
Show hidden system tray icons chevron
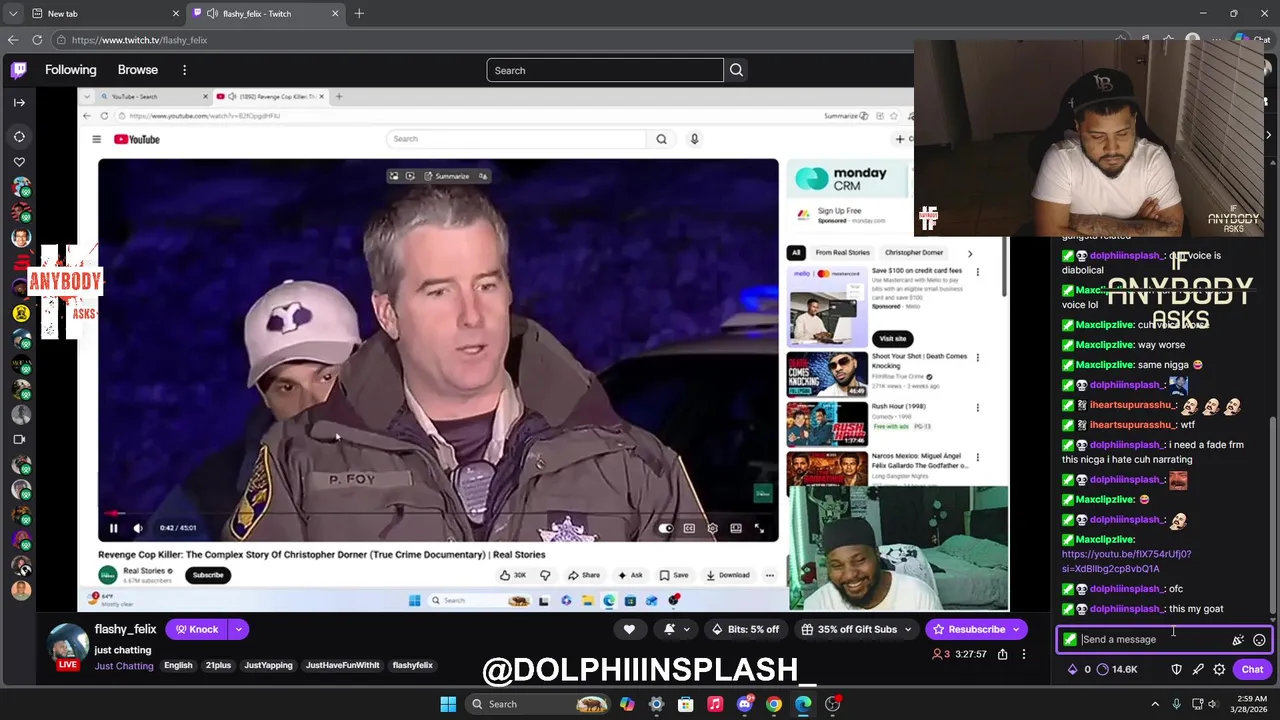[x=1155, y=704]
